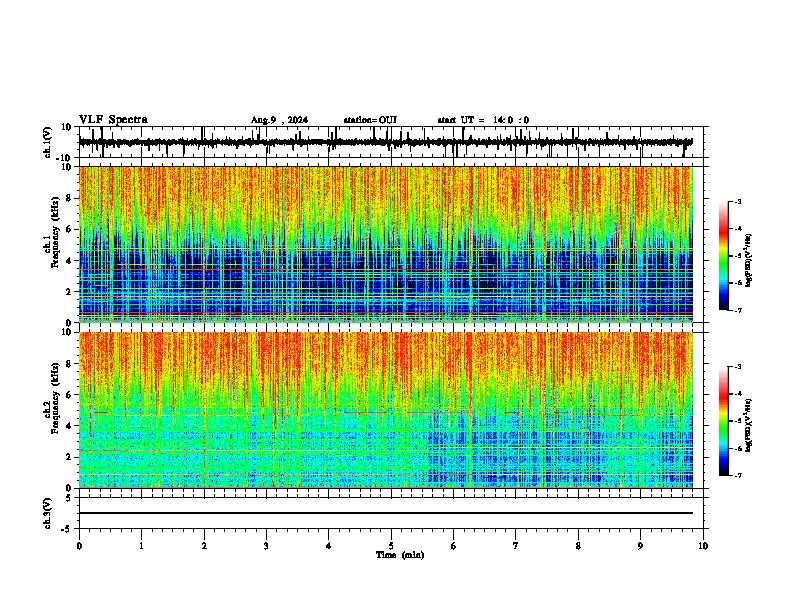Click time-axis tick label 6
This screenshot has height=612, width=792.
click(454, 546)
